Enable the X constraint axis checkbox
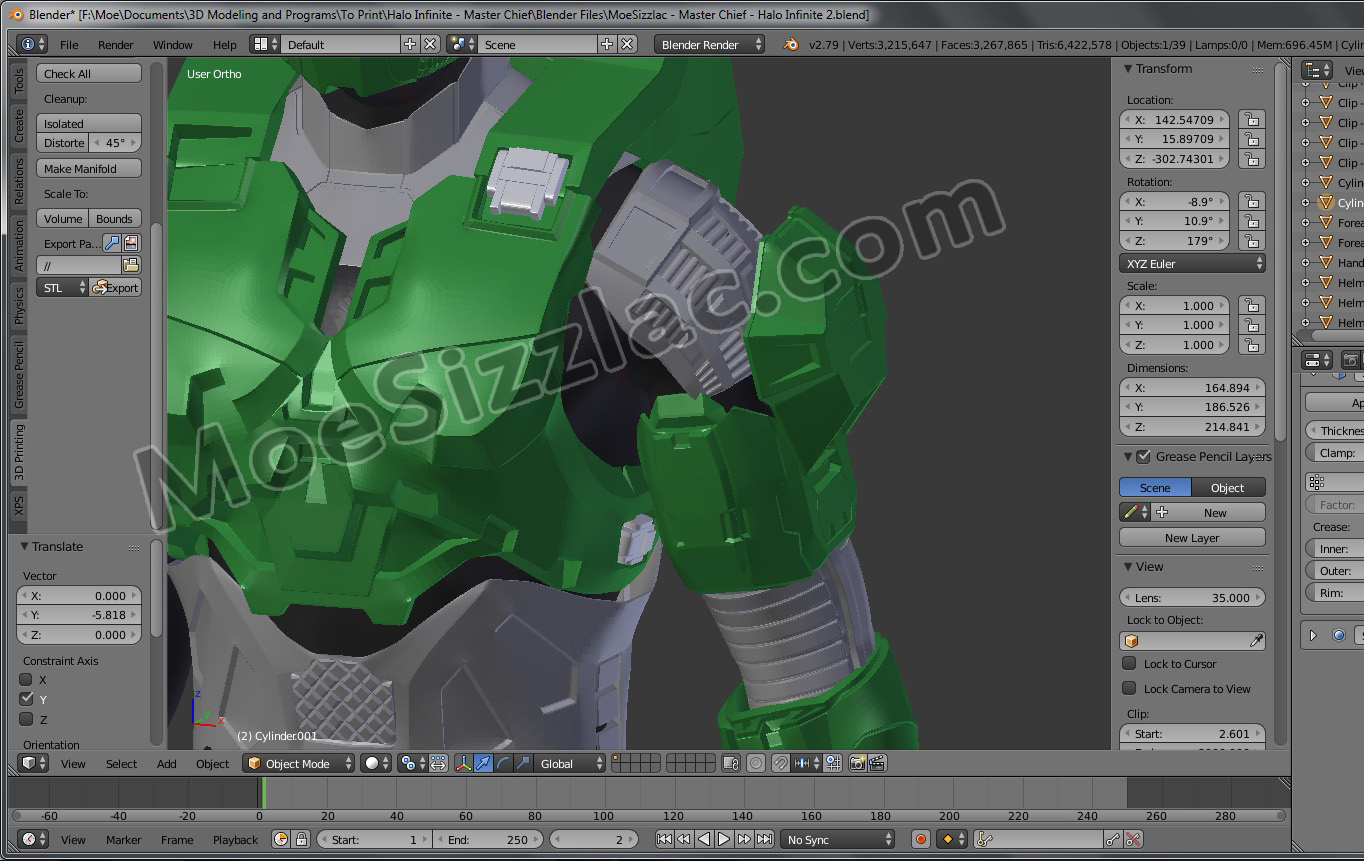 (27, 680)
